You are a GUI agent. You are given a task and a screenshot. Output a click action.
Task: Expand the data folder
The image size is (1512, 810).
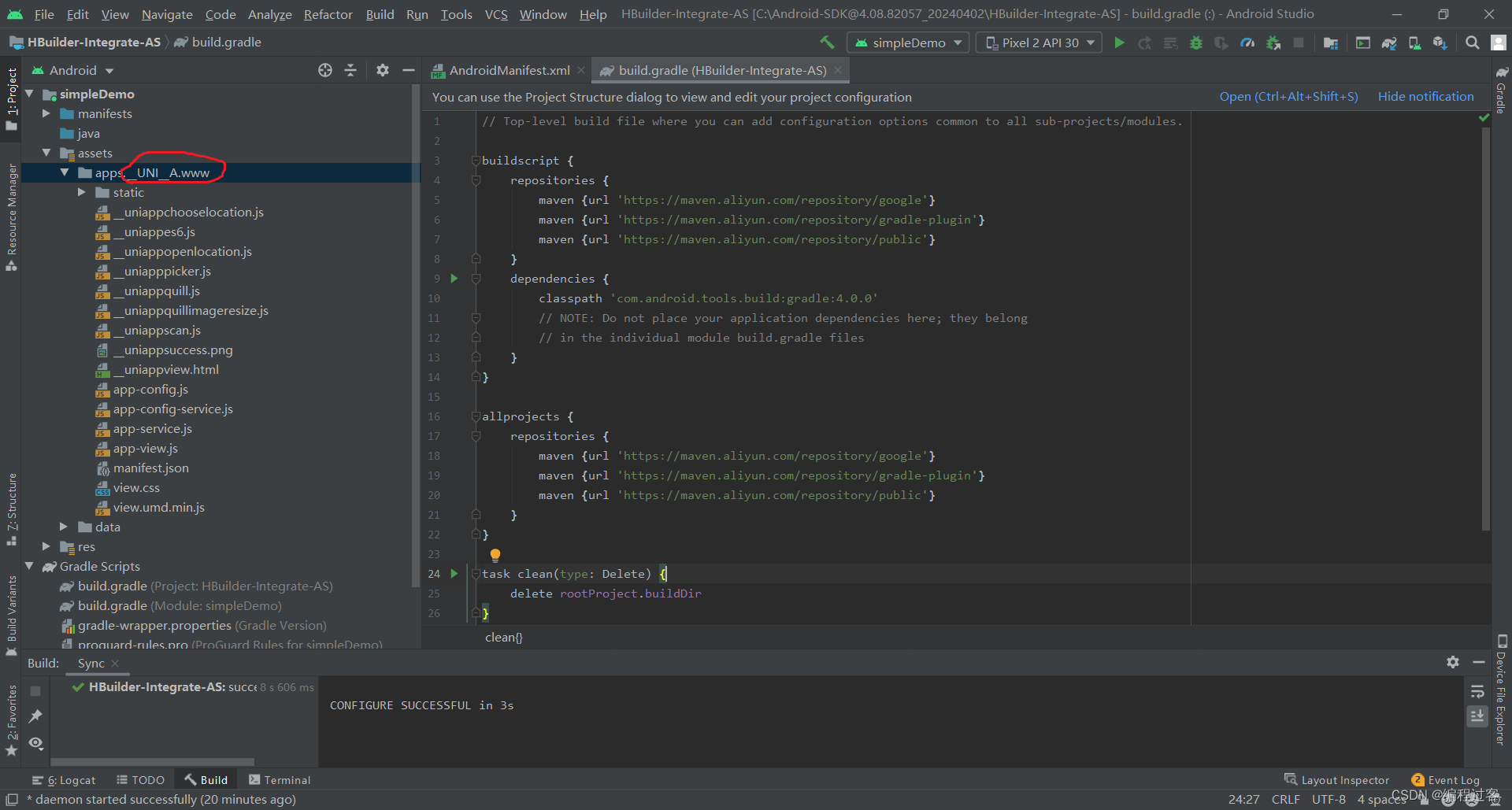coord(64,527)
